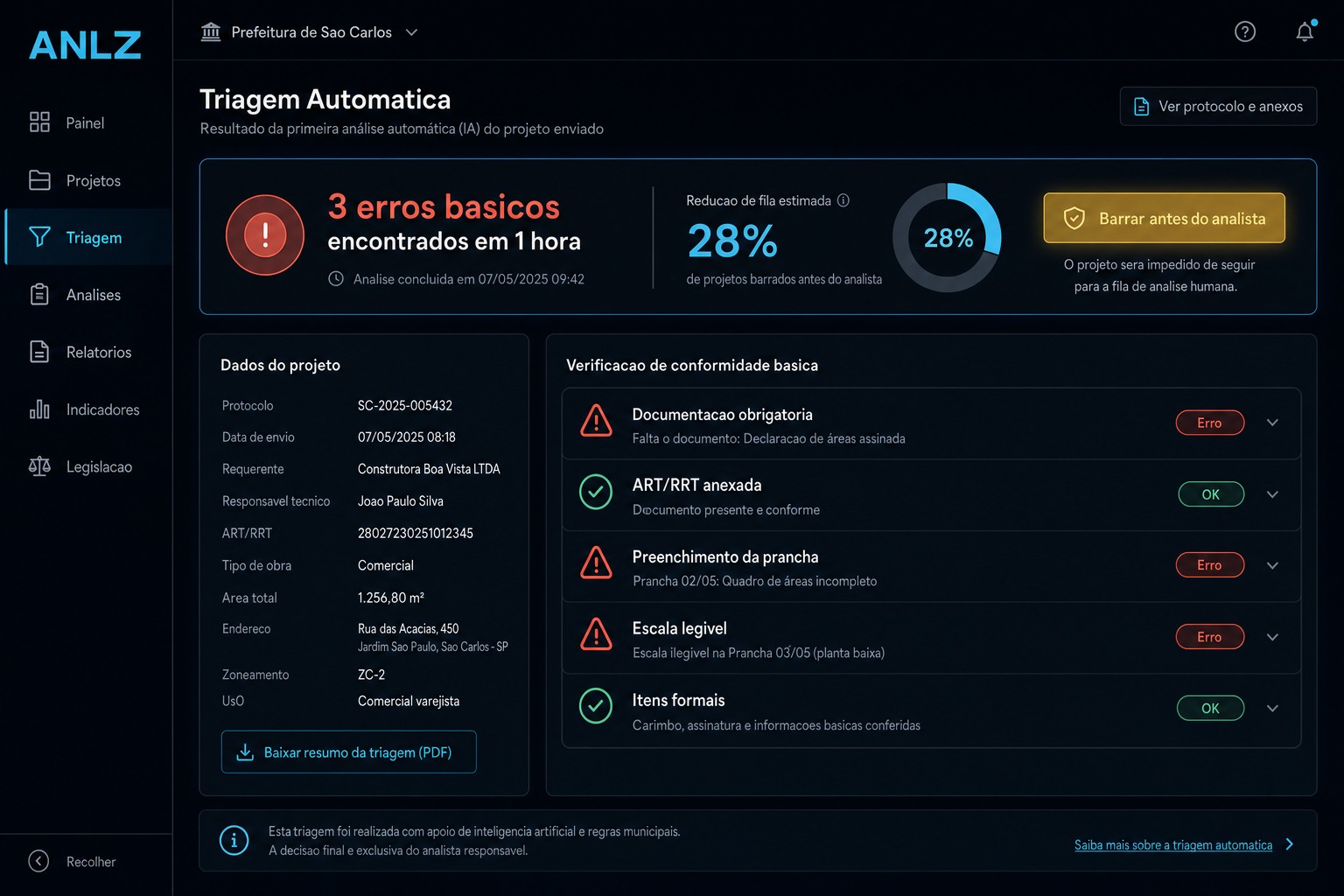Click Recolher to collapse sidebar
Screen dimensions: 1344x896
[72, 861]
